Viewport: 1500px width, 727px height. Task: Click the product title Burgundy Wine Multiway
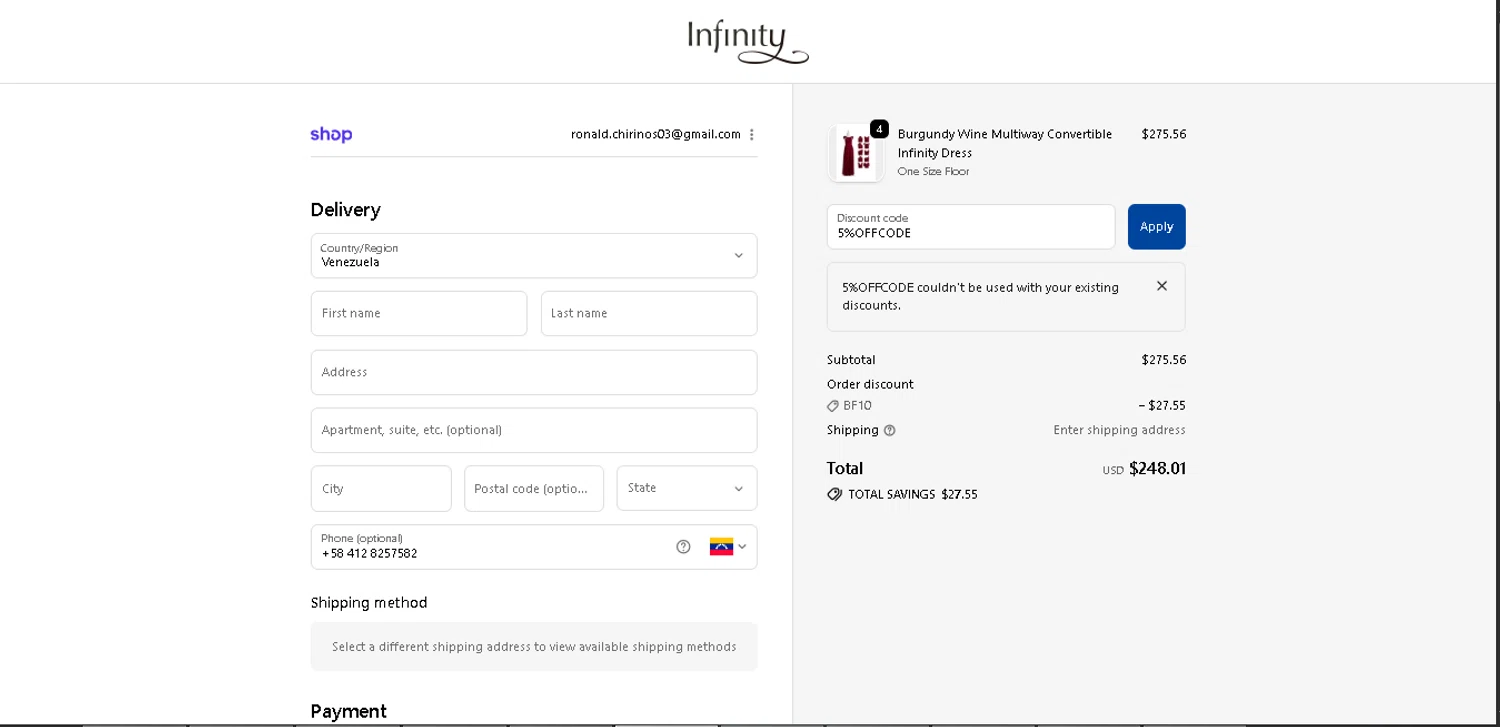click(1005, 143)
